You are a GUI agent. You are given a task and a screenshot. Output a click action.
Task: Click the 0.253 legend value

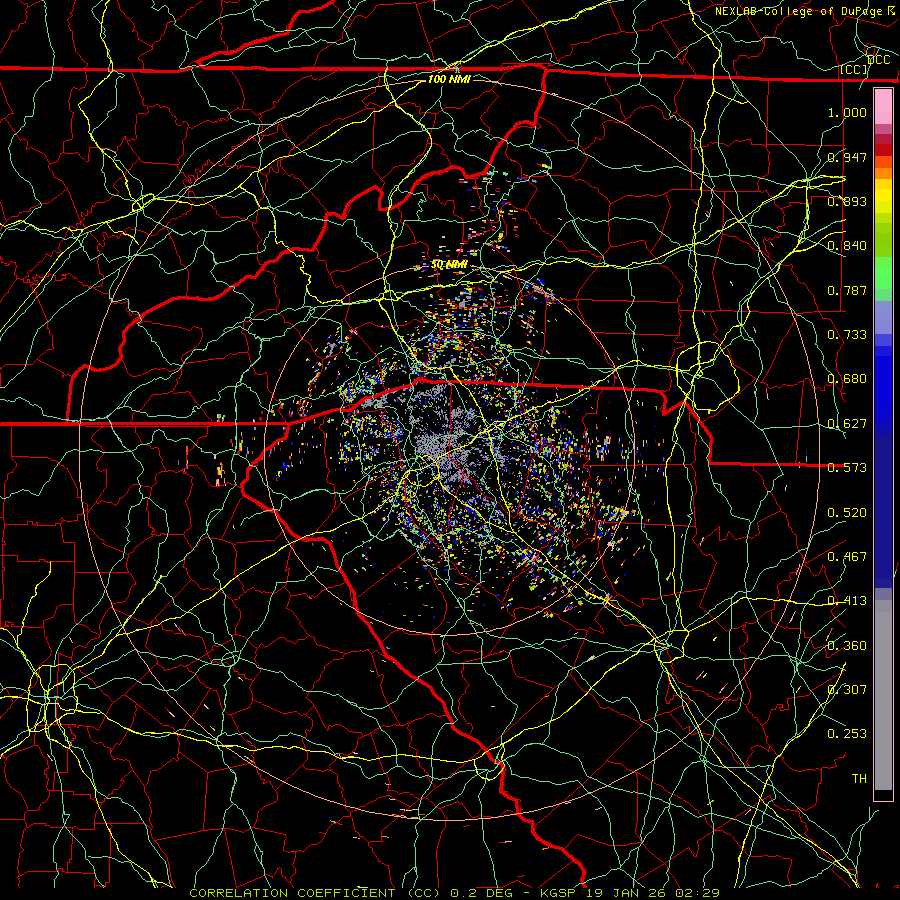pyautogui.click(x=847, y=734)
